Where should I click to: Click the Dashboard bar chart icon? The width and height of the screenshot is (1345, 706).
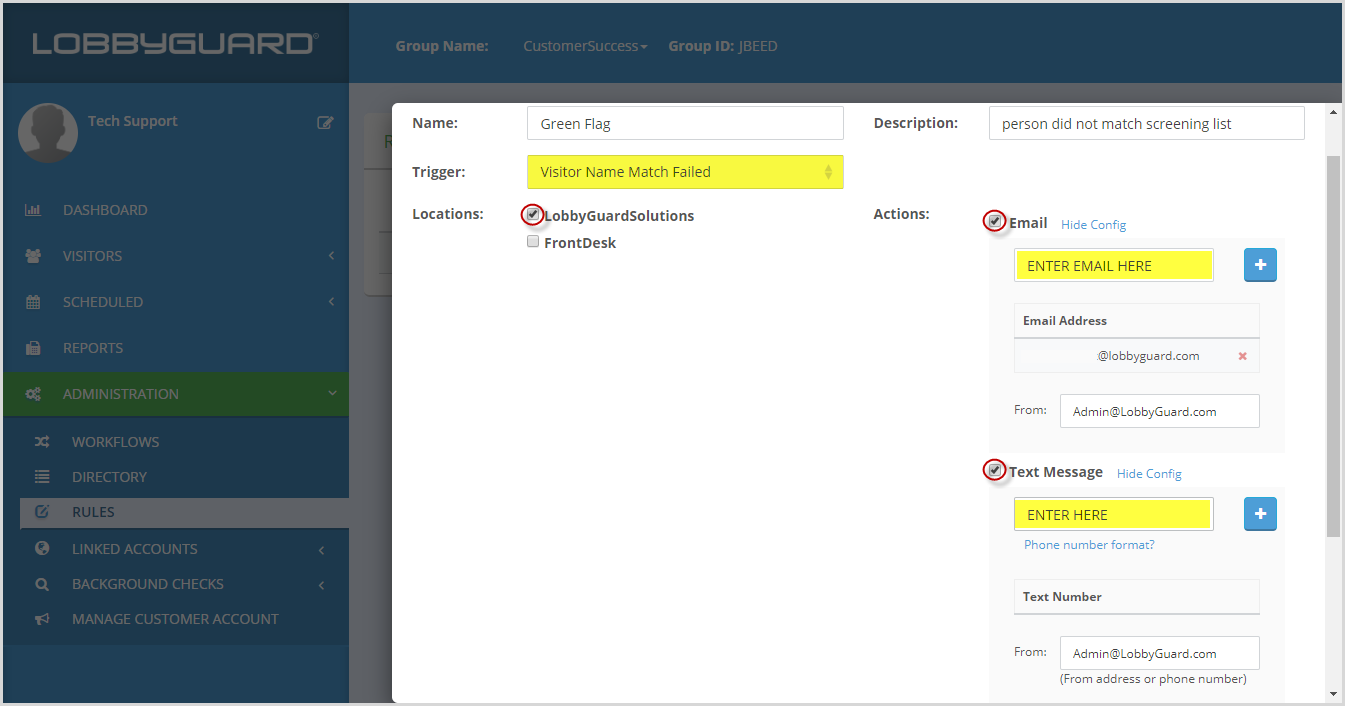33,210
